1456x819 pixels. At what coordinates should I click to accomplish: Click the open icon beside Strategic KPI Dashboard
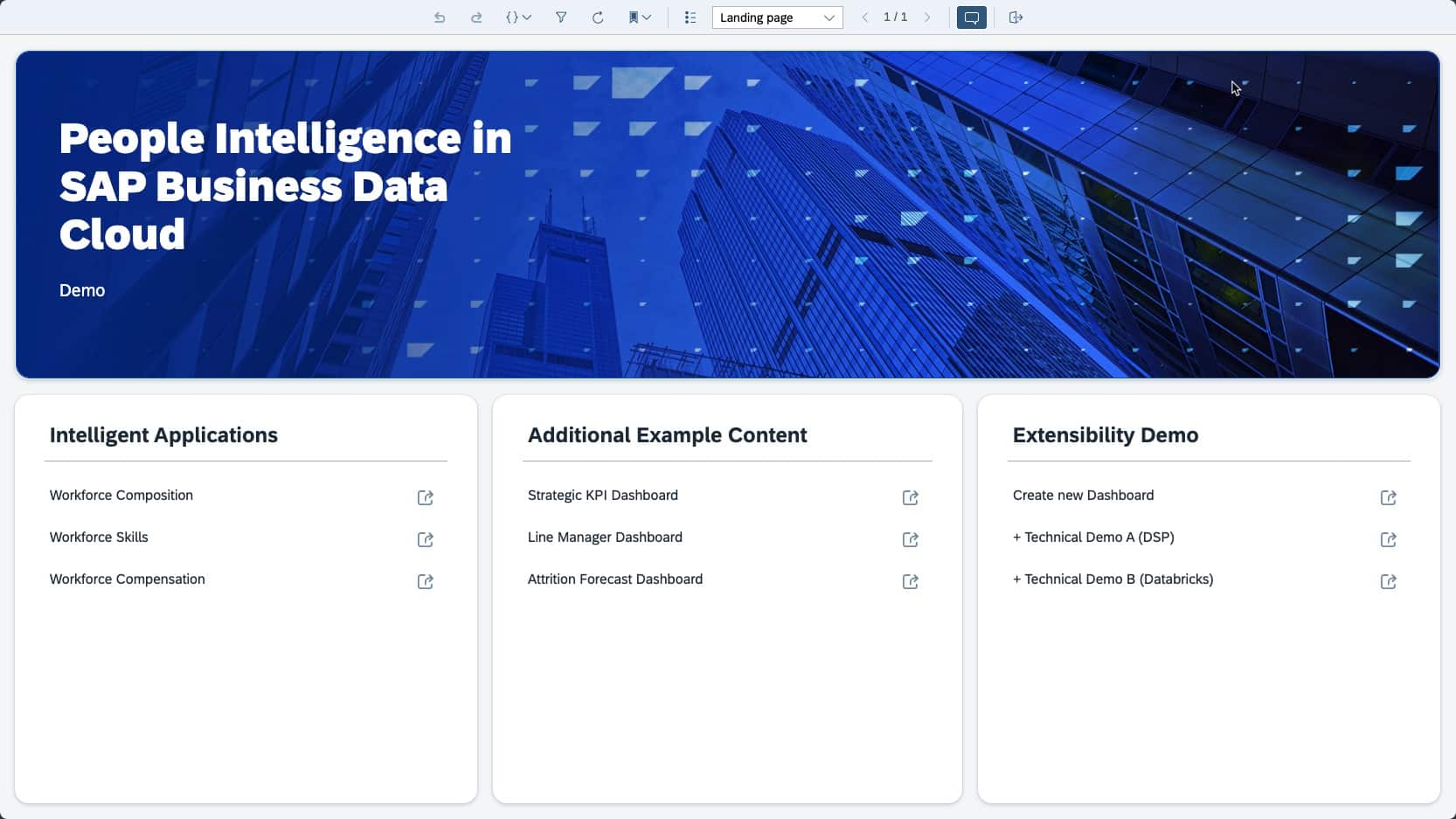click(x=911, y=497)
